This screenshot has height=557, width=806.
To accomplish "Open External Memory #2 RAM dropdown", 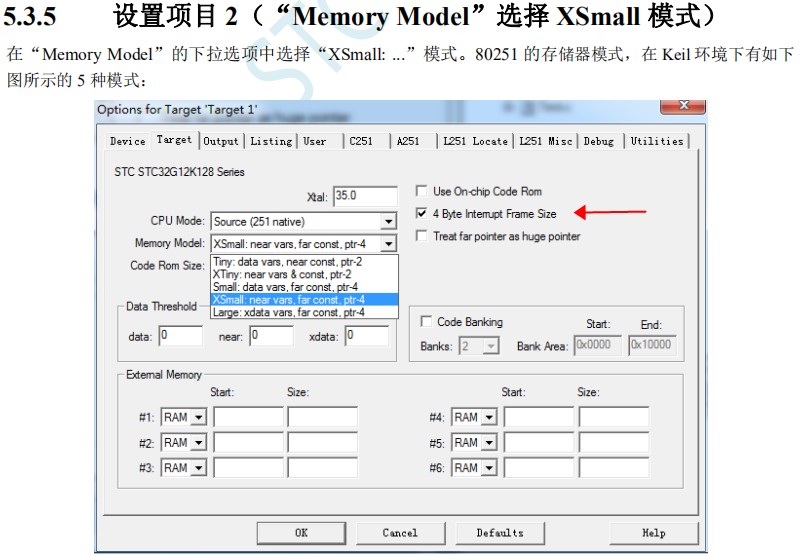I will 199,442.
